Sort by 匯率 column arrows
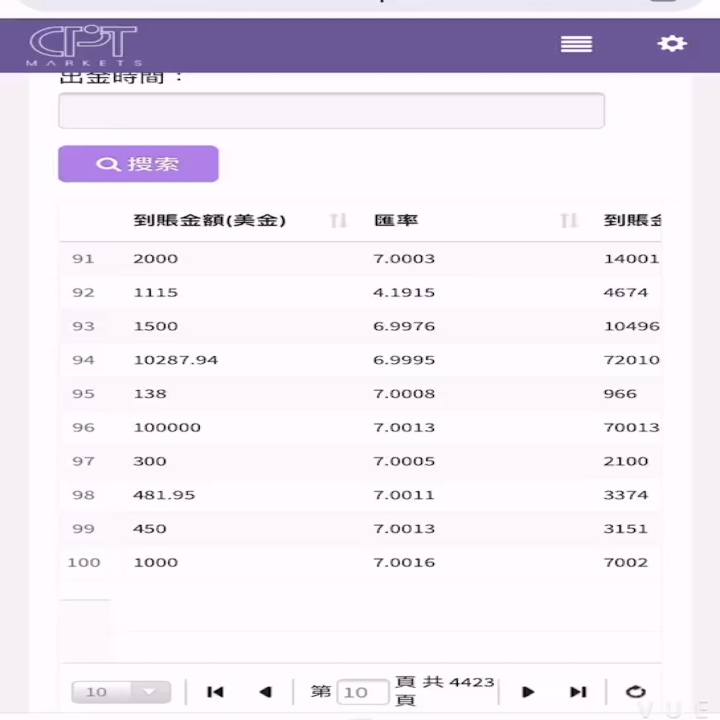The image size is (720, 720). 568,221
